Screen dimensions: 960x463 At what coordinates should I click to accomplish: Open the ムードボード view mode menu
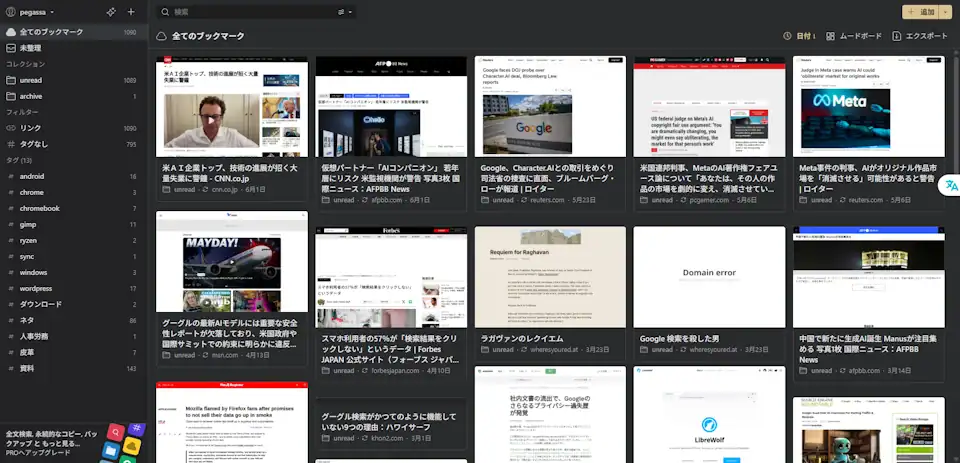(x=854, y=36)
